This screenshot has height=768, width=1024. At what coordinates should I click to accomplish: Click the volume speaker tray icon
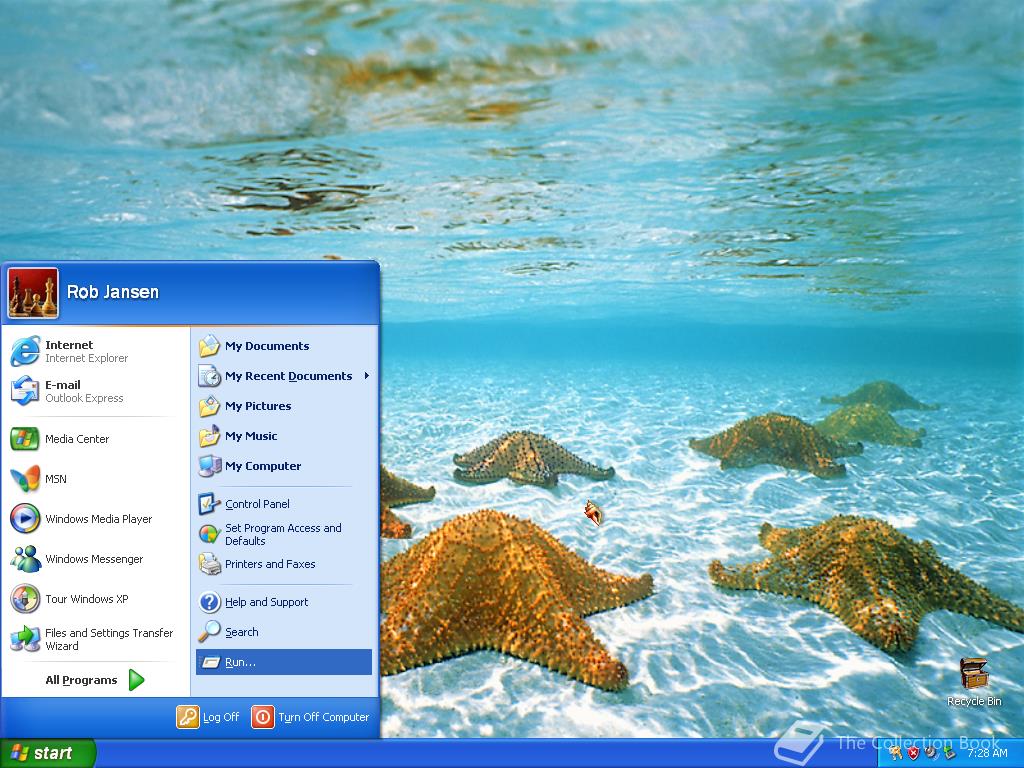pos(931,754)
